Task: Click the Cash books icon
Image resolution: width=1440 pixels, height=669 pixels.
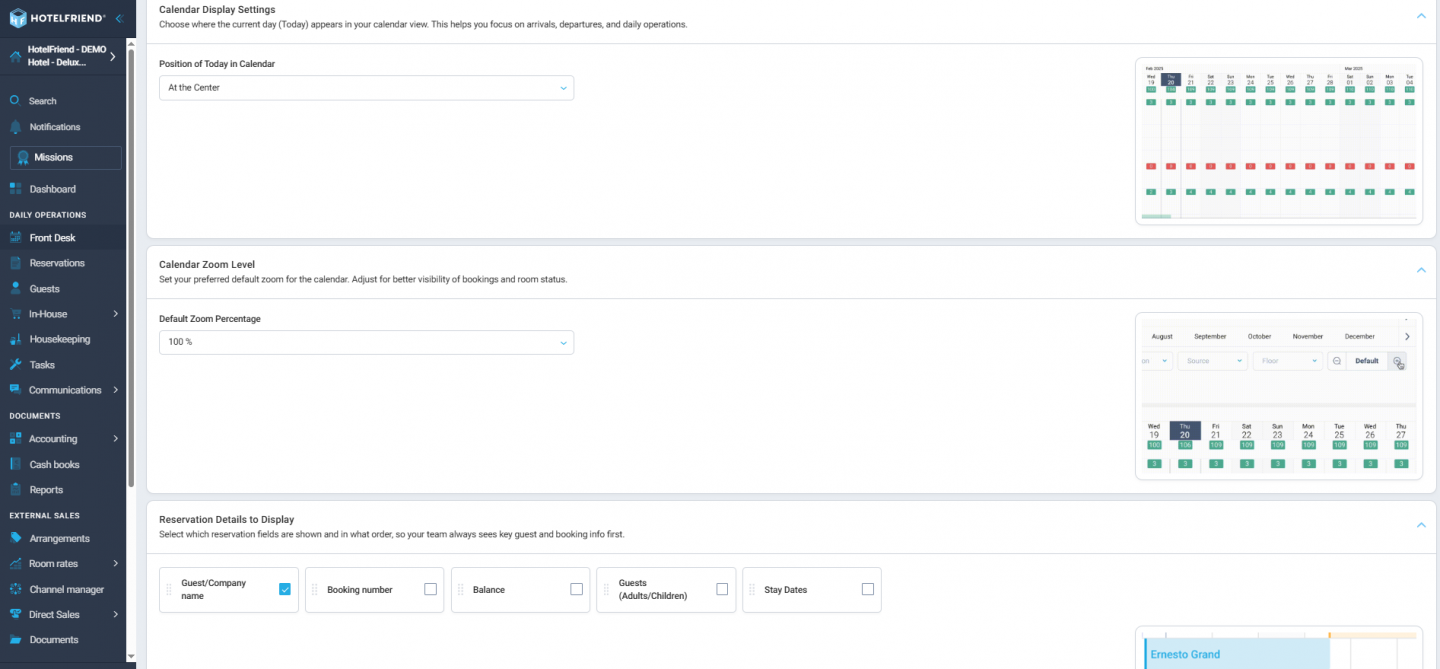Action: click(x=15, y=464)
